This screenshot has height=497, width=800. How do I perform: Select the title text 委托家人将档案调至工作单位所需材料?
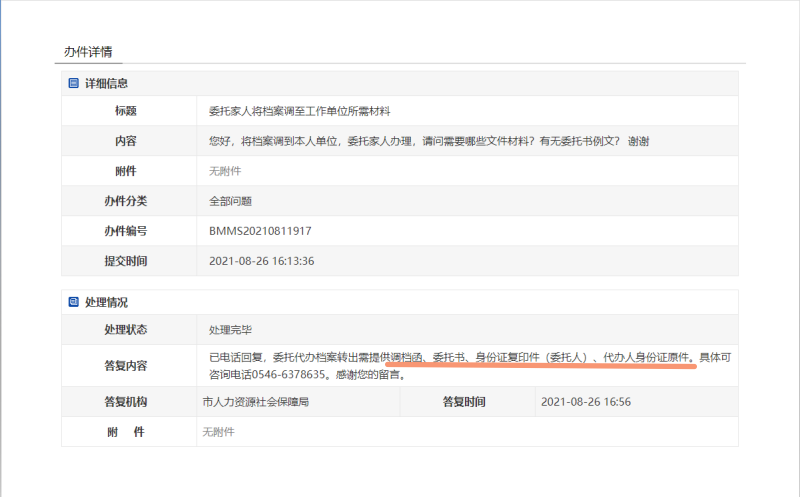point(299,111)
